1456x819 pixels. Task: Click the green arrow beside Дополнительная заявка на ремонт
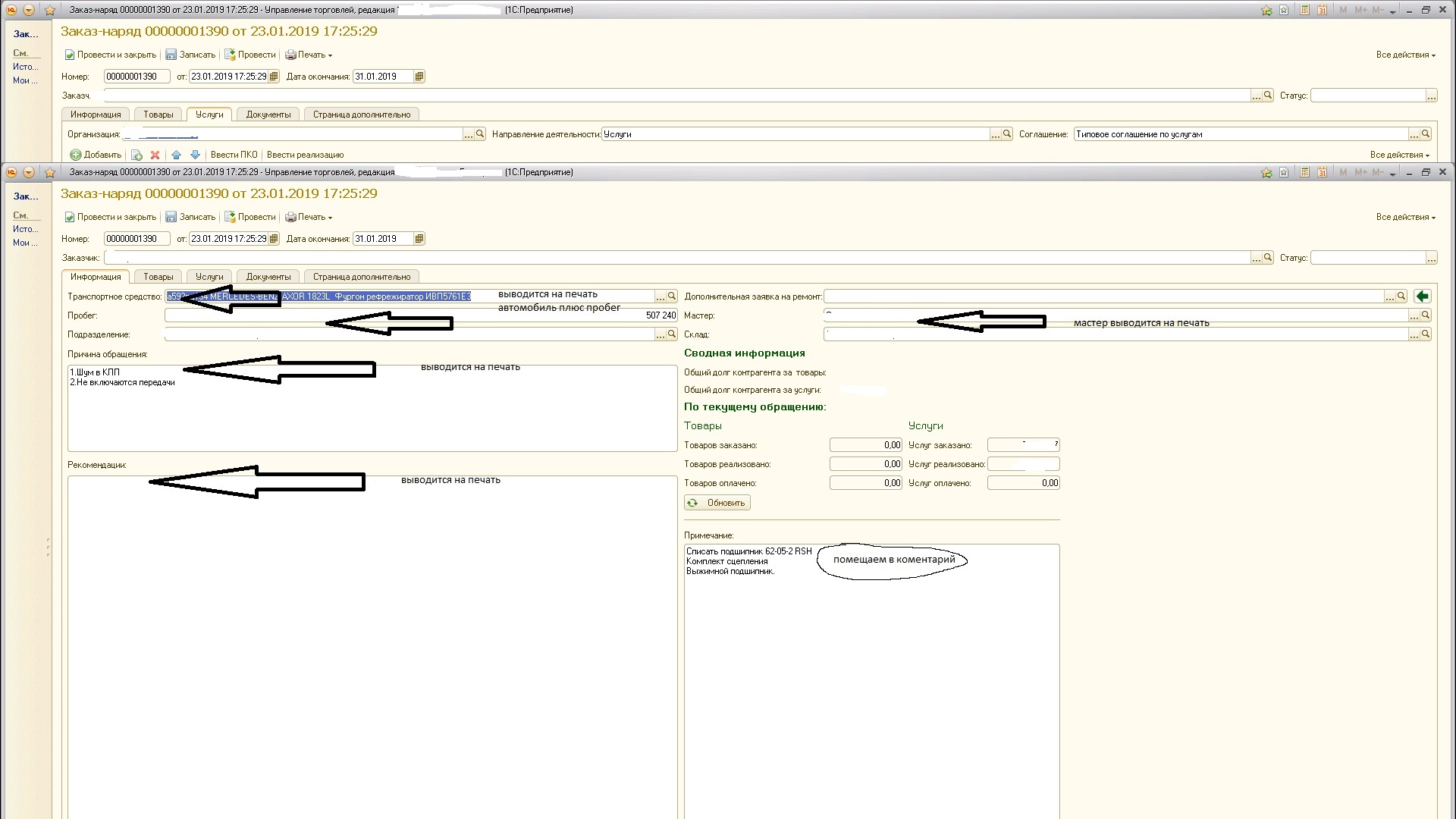pos(1422,297)
